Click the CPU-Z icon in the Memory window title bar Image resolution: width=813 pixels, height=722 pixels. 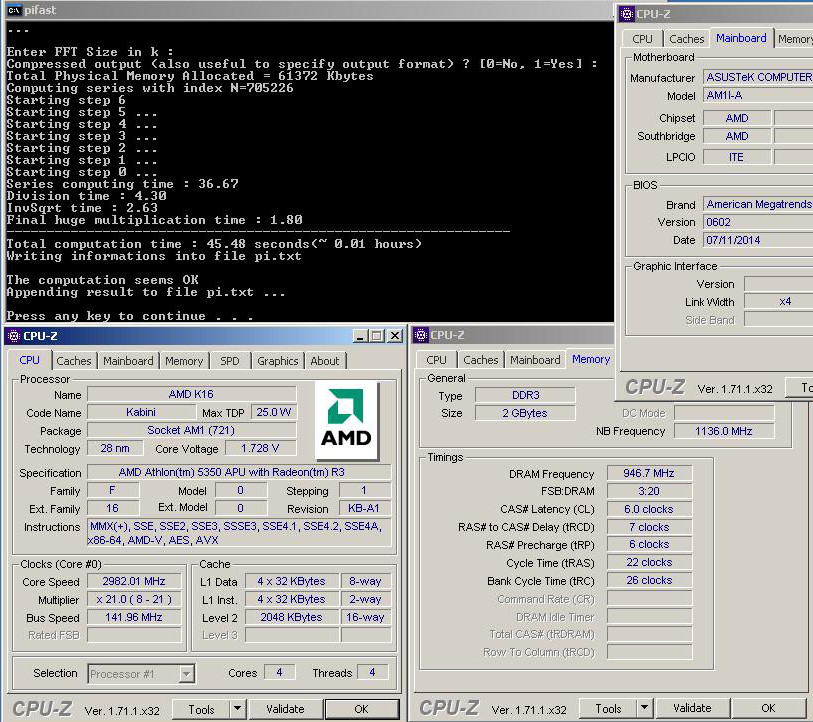click(421, 335)
